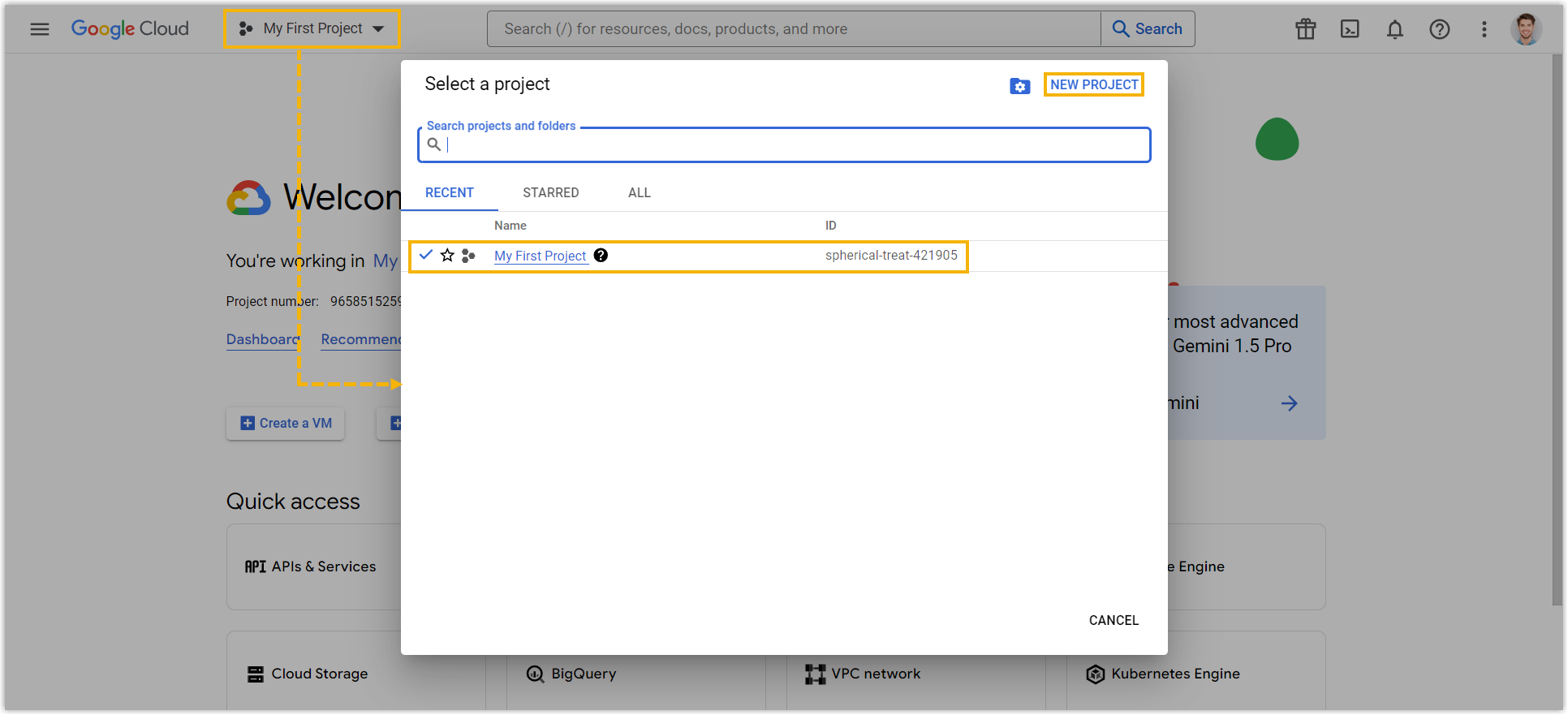This screenshot has width=1568, height=715.
Task: Click the gift free trial icon
Action: [x=1305, y=29]
